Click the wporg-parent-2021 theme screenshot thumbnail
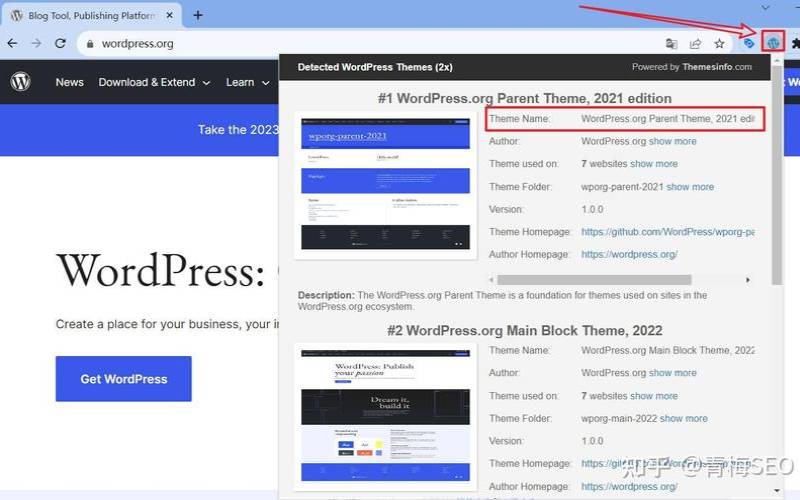Screen dimensions: 800x500 tap(385, 185)
